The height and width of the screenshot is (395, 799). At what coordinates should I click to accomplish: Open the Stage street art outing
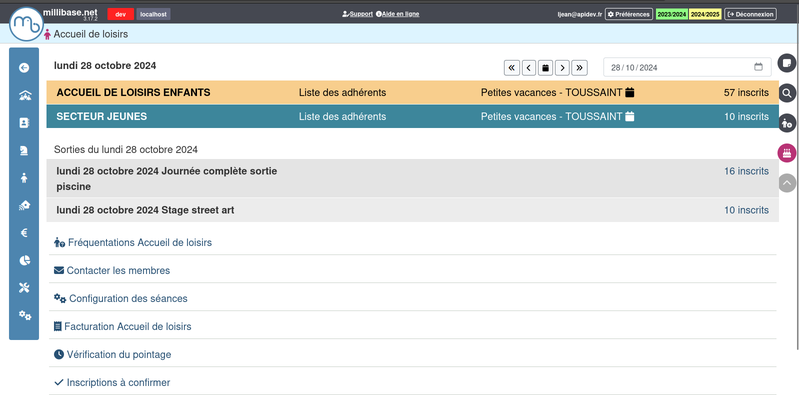[x=145, y=210]
